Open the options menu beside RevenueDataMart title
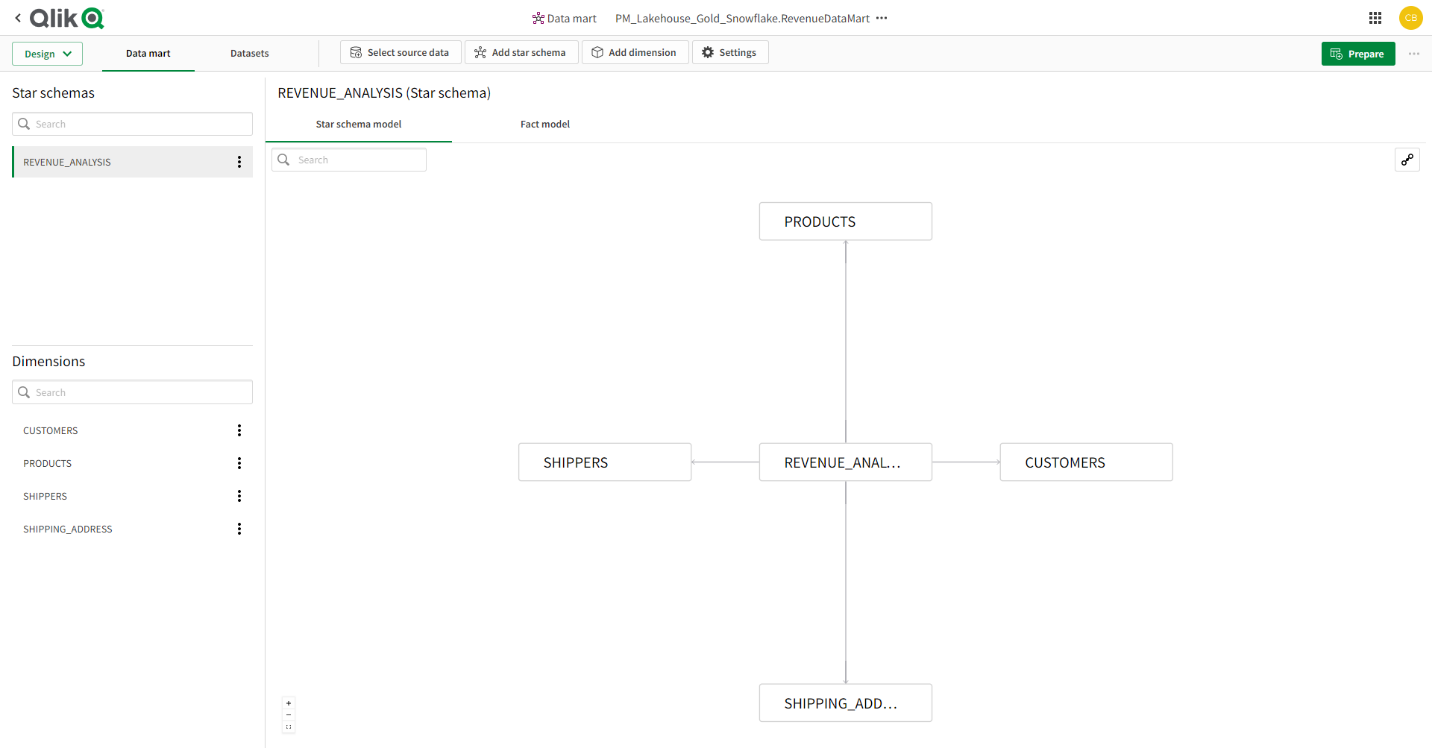Viewport: 1432px width, 751px height. (x=879, y=17)
